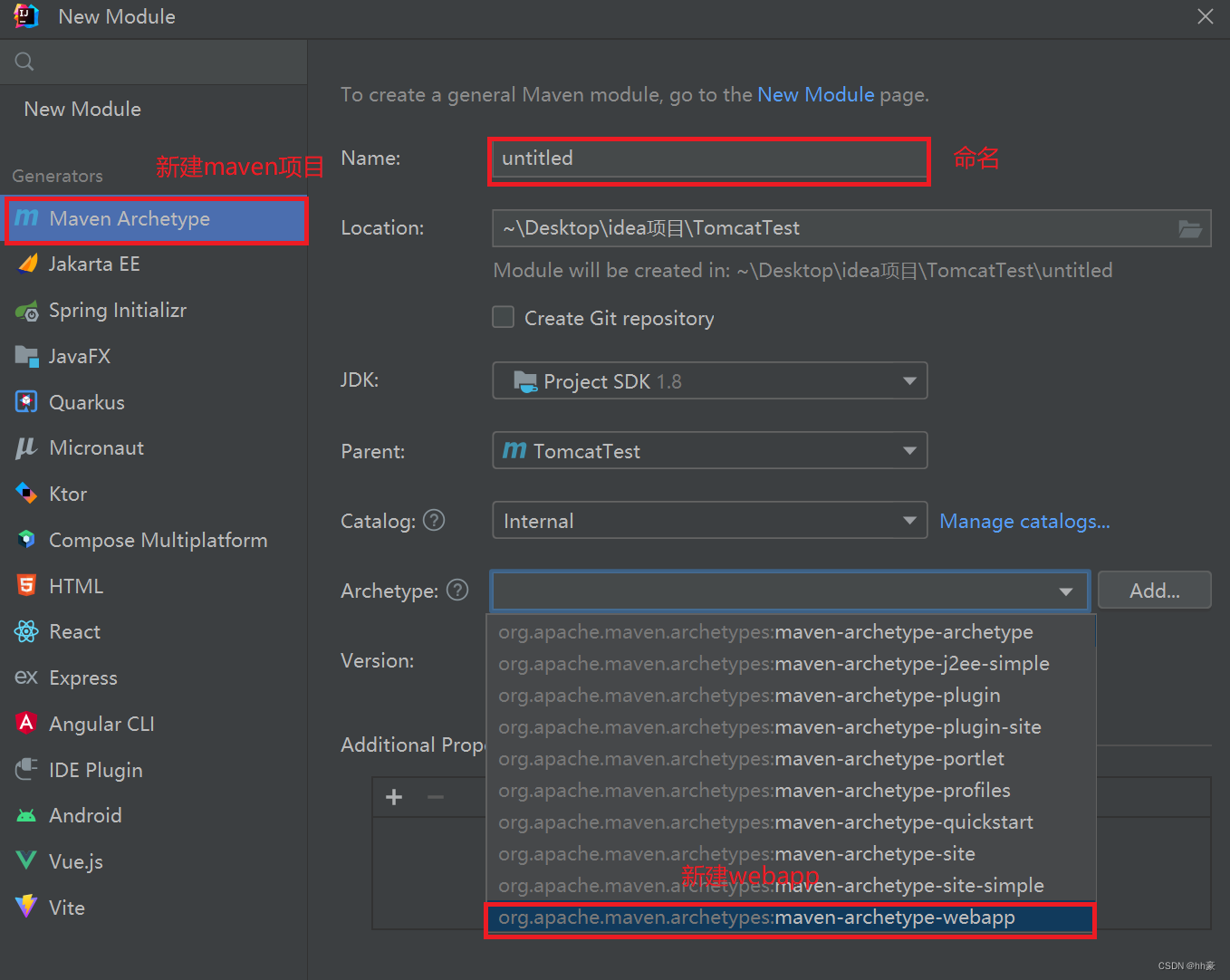Select the Quarkus generator
This screenshot has height=980, width=1230.
(x=154, y=402)
